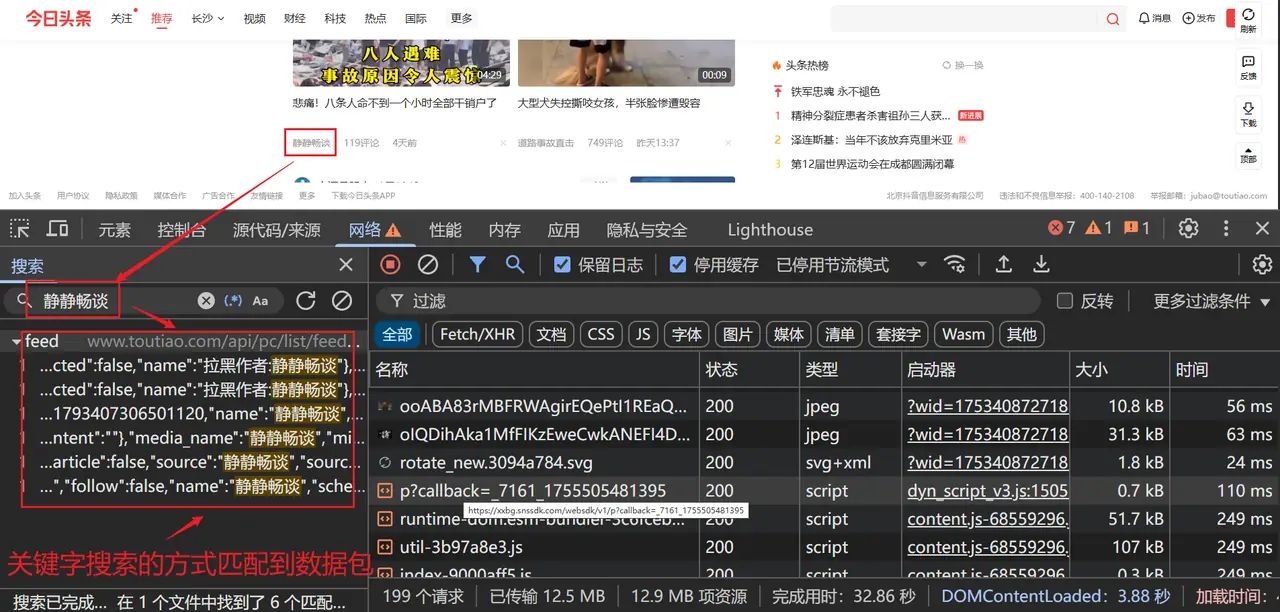This screenshot has height=612, width=1280.
Task: Click the 过滤 filter input field
Action: [700, 301]
